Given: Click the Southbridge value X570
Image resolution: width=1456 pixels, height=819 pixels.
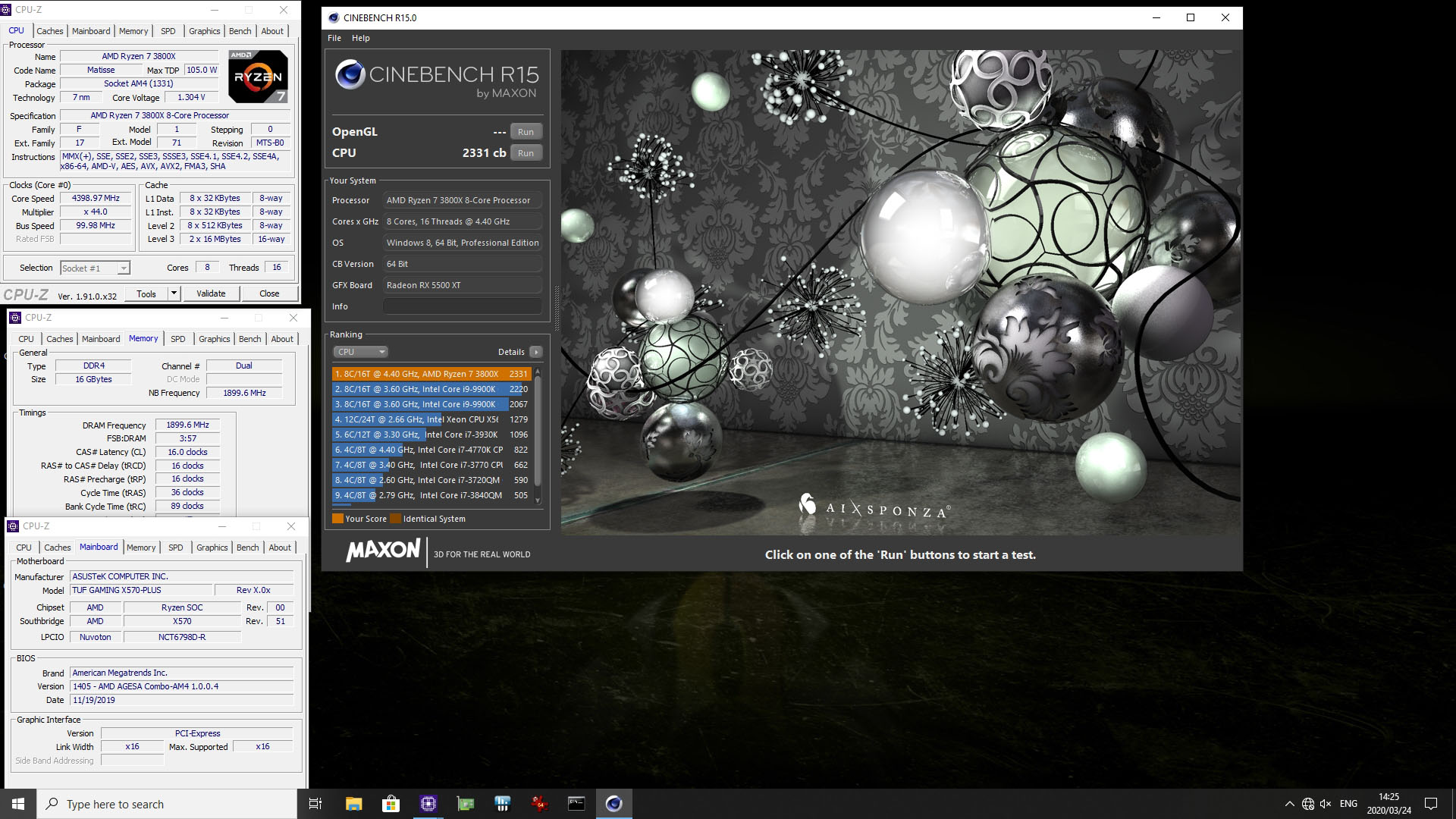Looking at the screenshot, I should point(182,621).
